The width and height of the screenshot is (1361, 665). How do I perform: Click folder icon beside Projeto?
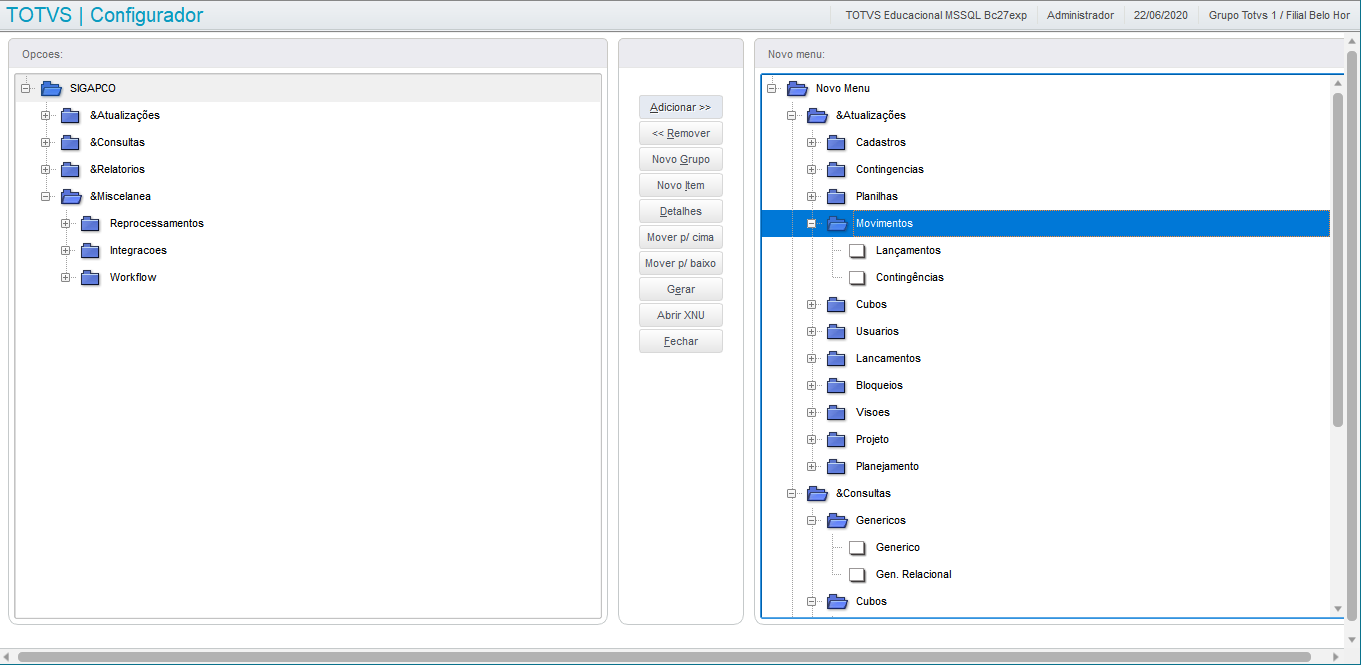click(x=836, y=439)
